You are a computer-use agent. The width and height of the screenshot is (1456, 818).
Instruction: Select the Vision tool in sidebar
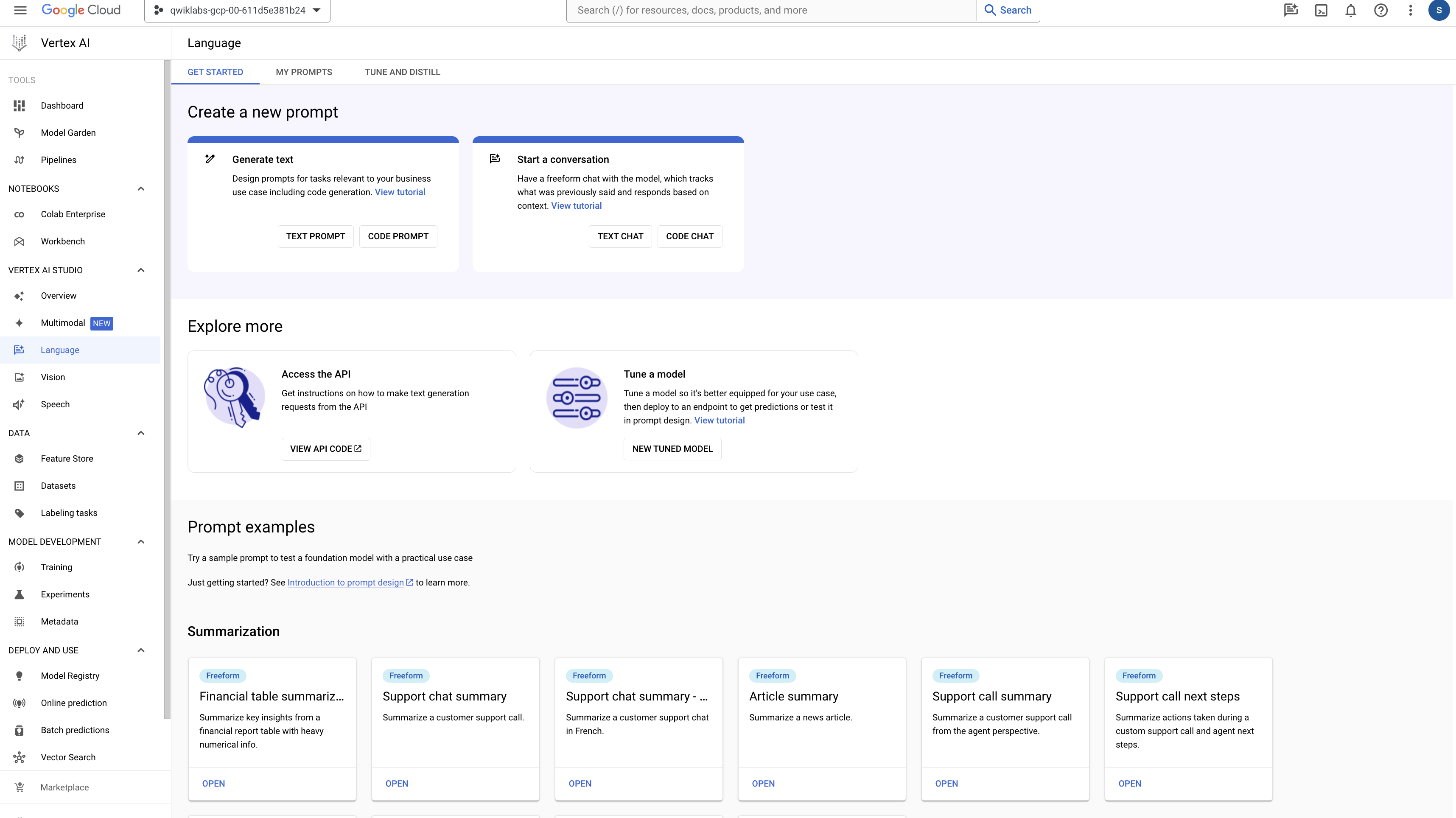52,377
